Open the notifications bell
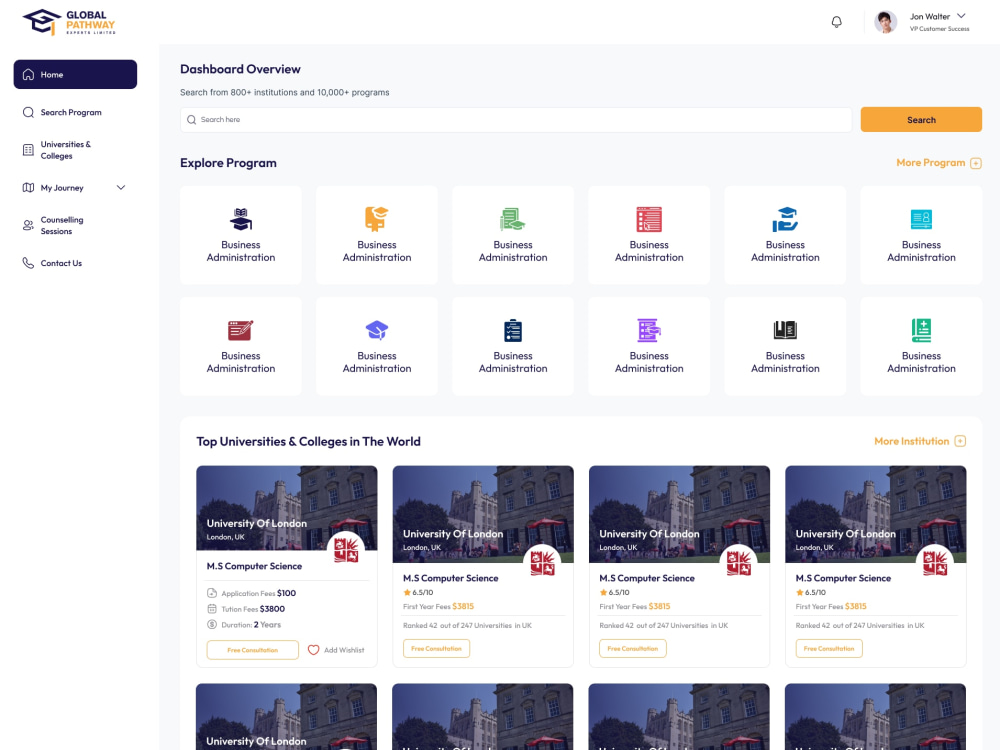 (x=836, y=22)
